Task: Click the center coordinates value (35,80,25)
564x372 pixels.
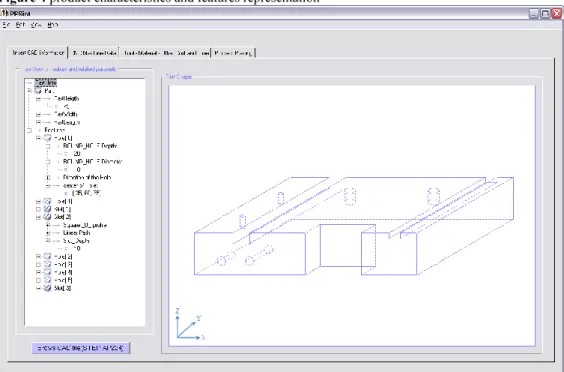Action: (86, 194)
